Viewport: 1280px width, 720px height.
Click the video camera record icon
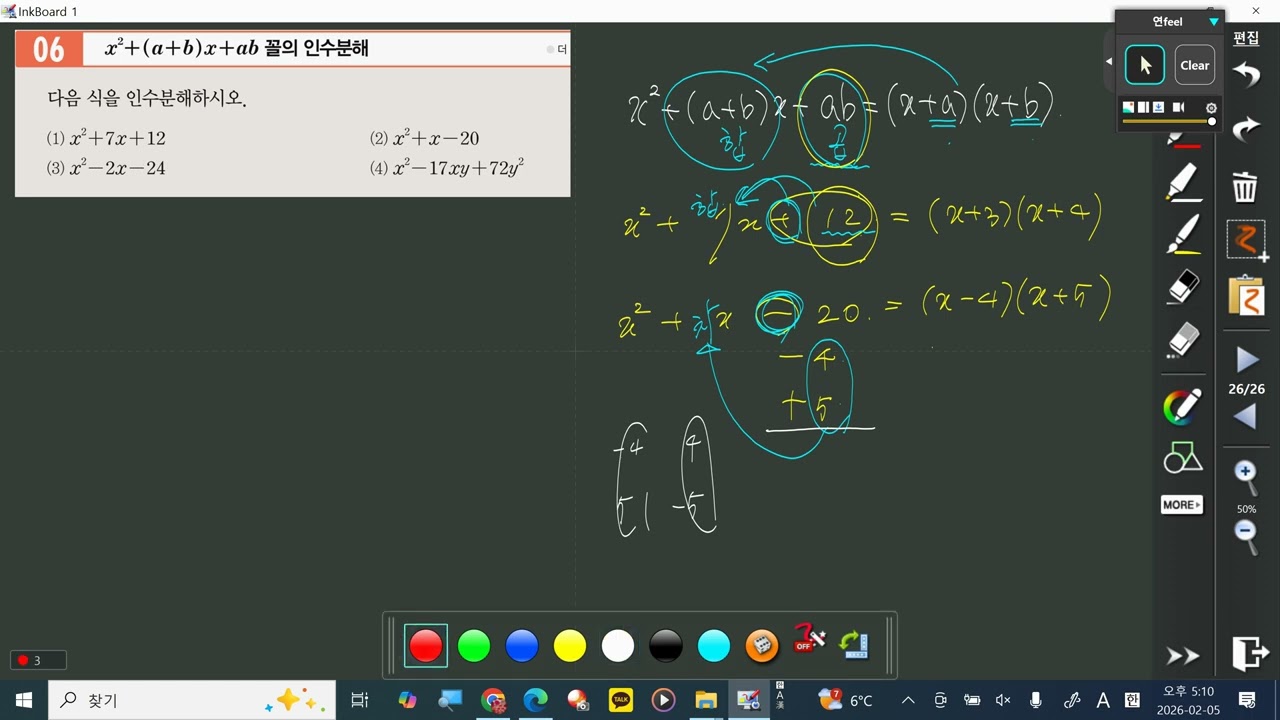[x=1179, y=107]
